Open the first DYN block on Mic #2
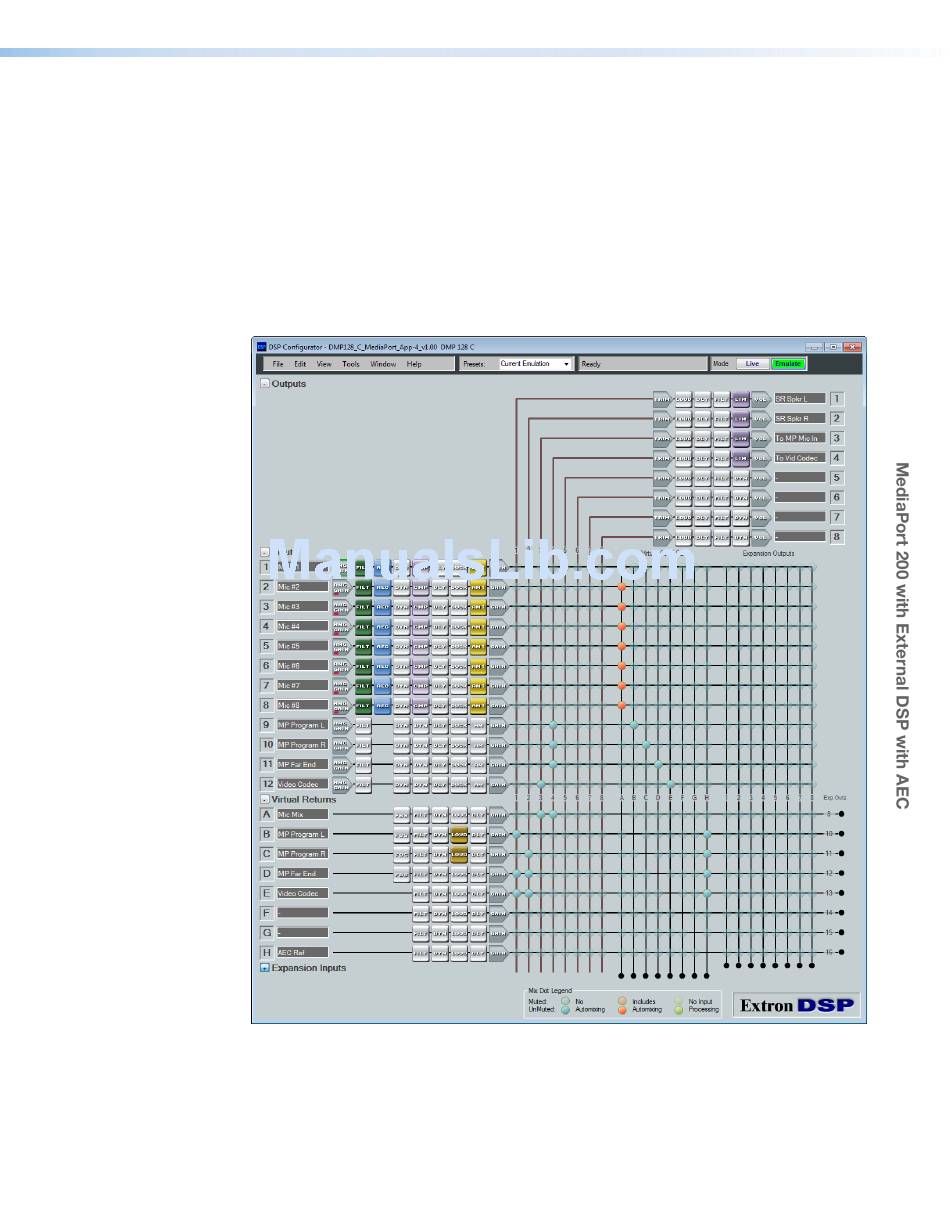Image resolution: width=950 pixels, height=1229 pixels. [x=402, y=587]
